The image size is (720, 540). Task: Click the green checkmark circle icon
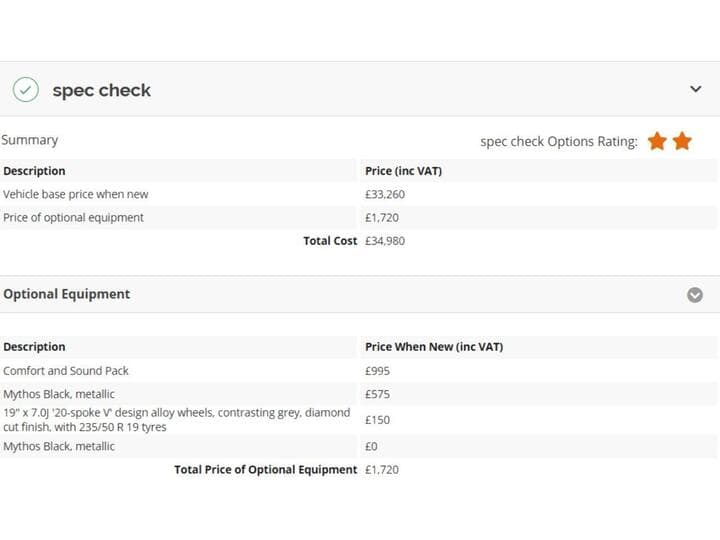(x=26, y=90)
